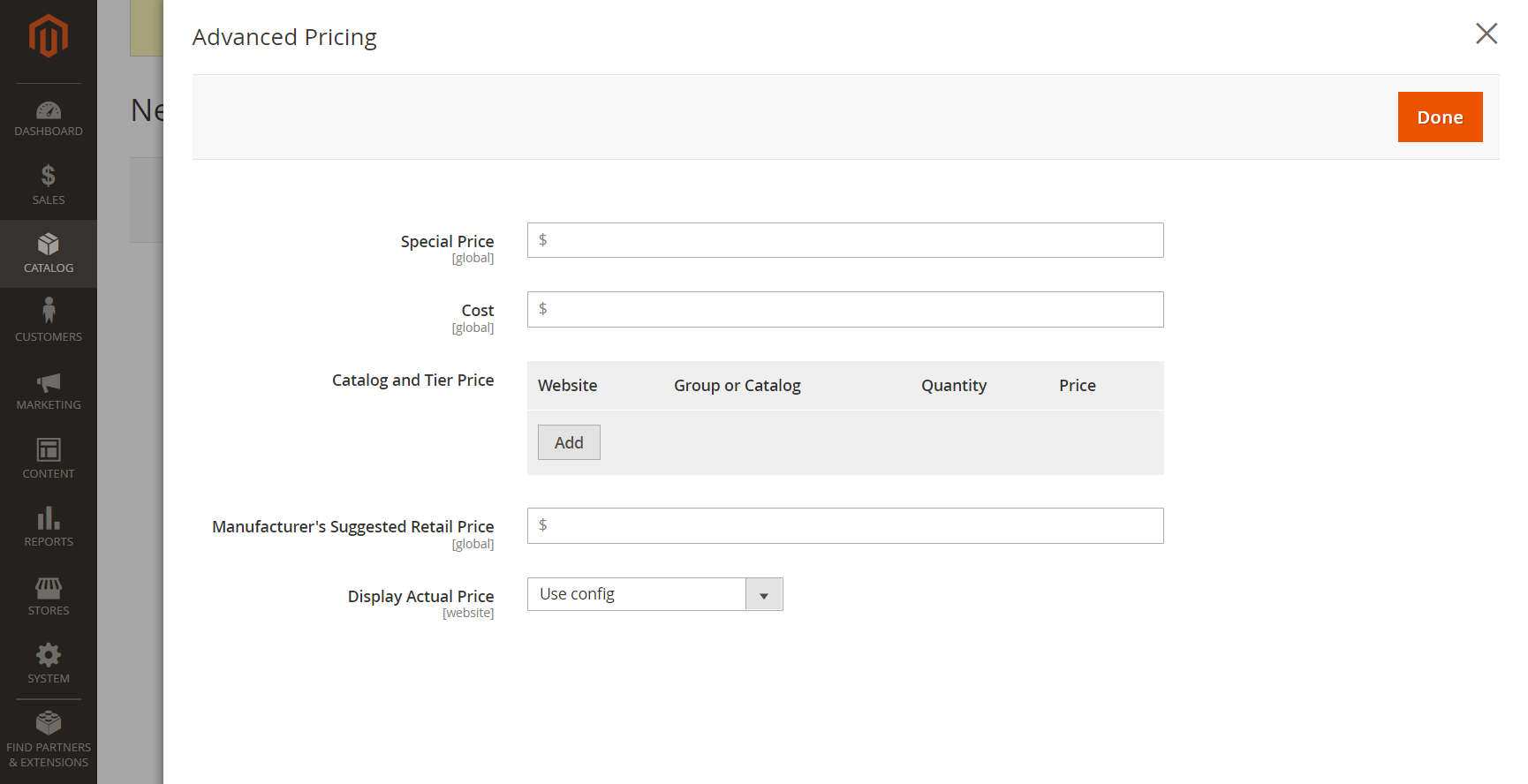
Task: Open the Sales dollar icon
Action: point(49,176)
